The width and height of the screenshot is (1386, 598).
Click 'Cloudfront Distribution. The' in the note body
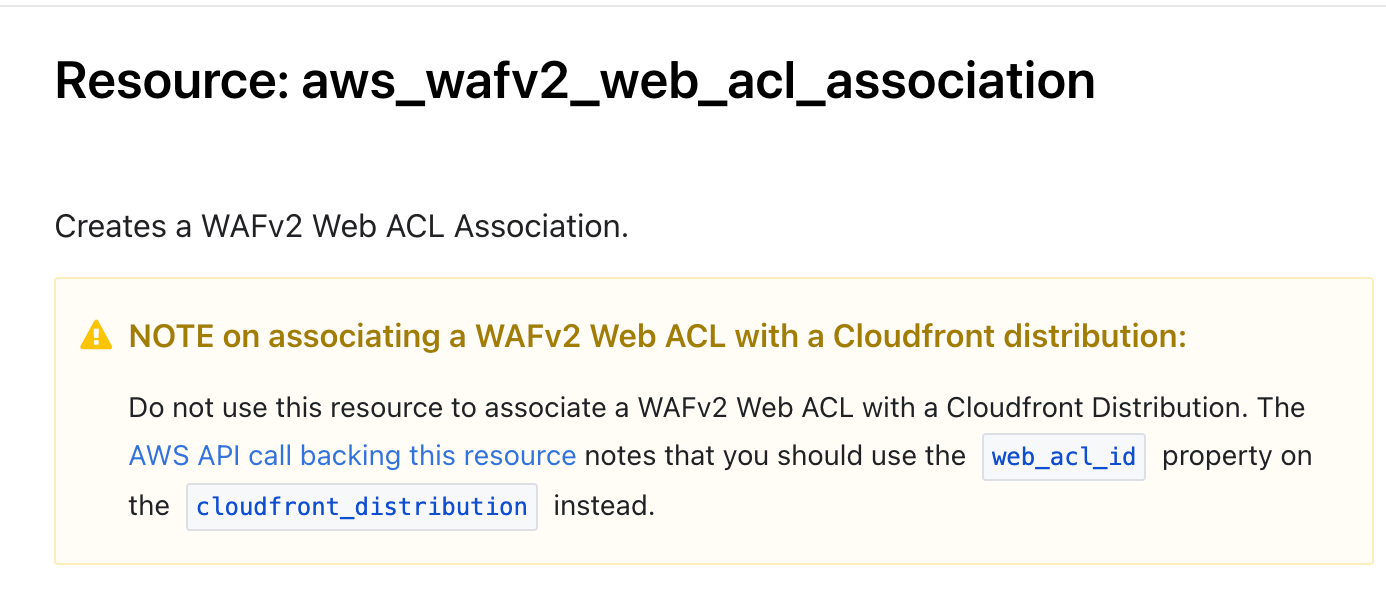click(1126, 408)
